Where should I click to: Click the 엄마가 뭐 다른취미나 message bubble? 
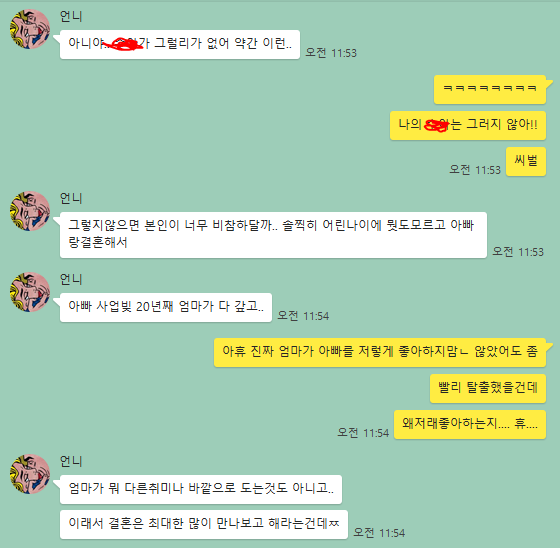click(x=201, y=489)
